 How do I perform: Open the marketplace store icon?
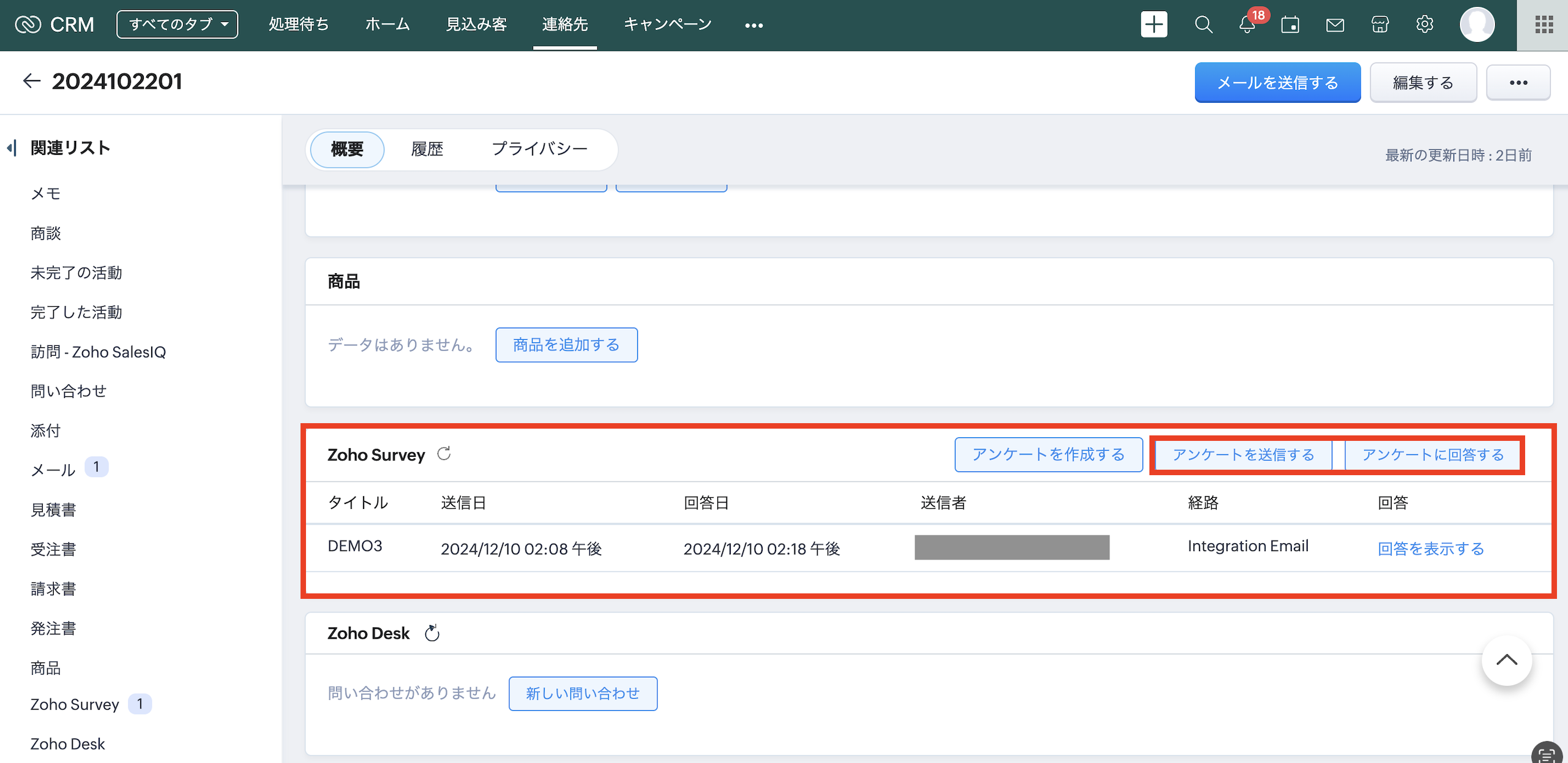(x=1379, y=24)
